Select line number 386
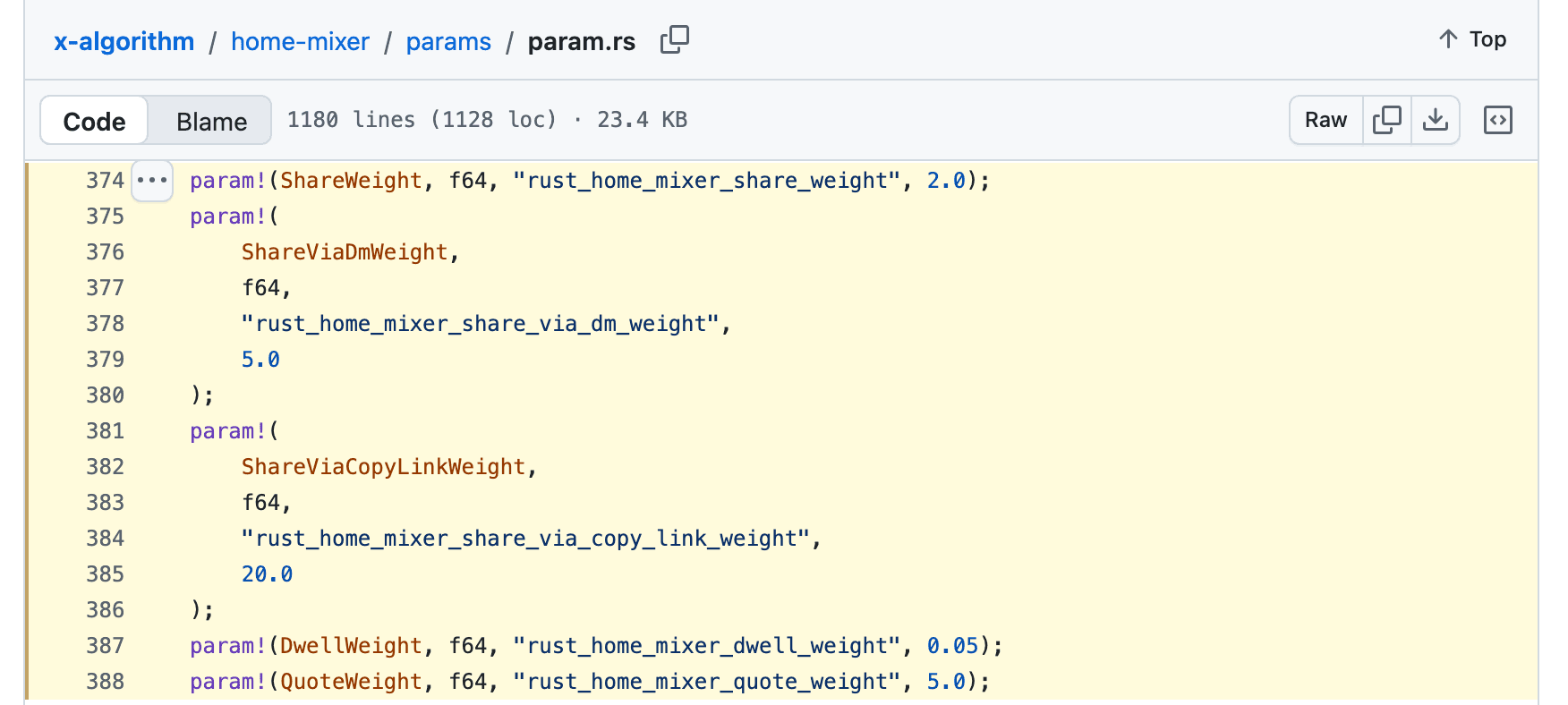 tap(105, 610)
